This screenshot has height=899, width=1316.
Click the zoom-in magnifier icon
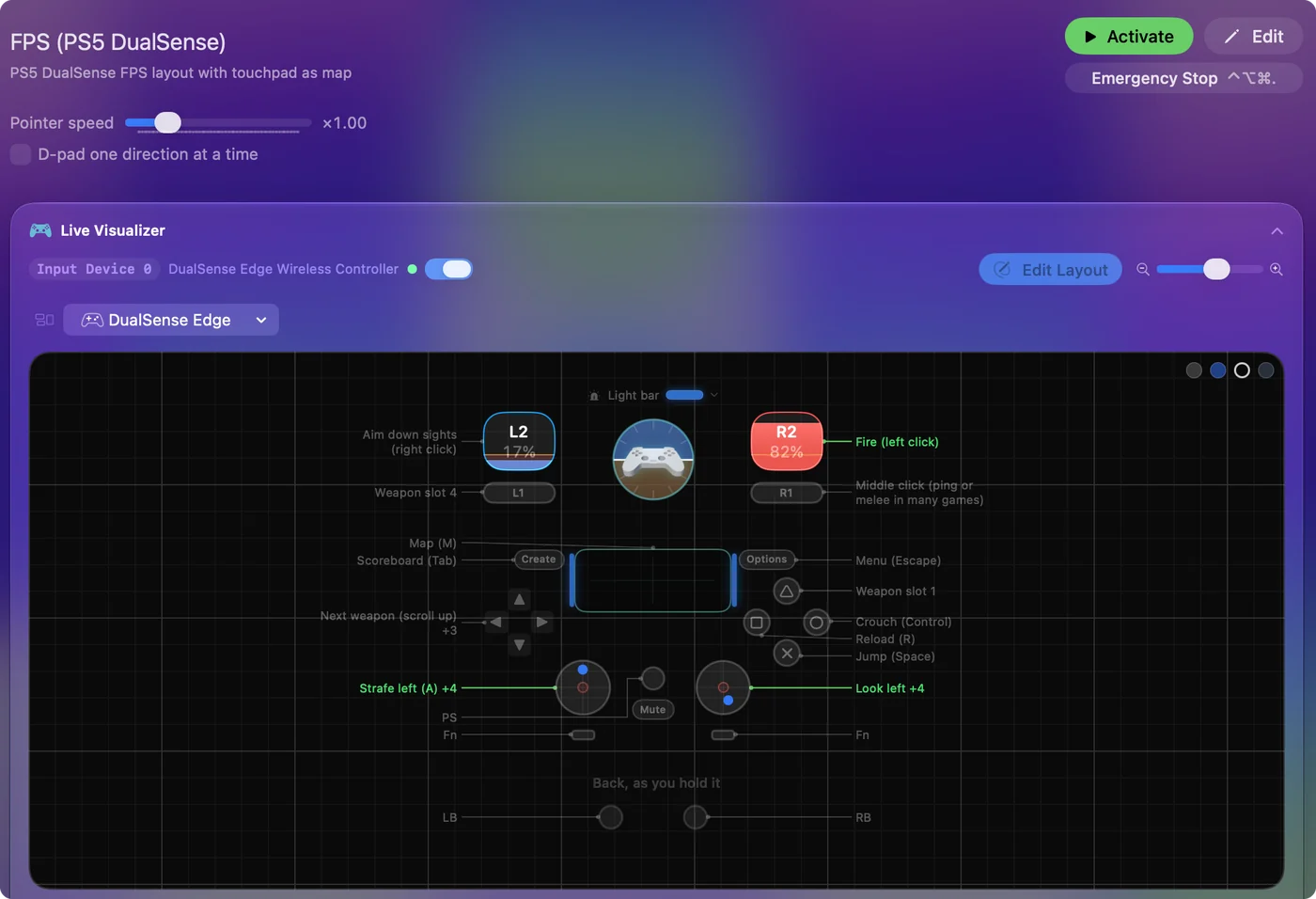coord(1277,269)
